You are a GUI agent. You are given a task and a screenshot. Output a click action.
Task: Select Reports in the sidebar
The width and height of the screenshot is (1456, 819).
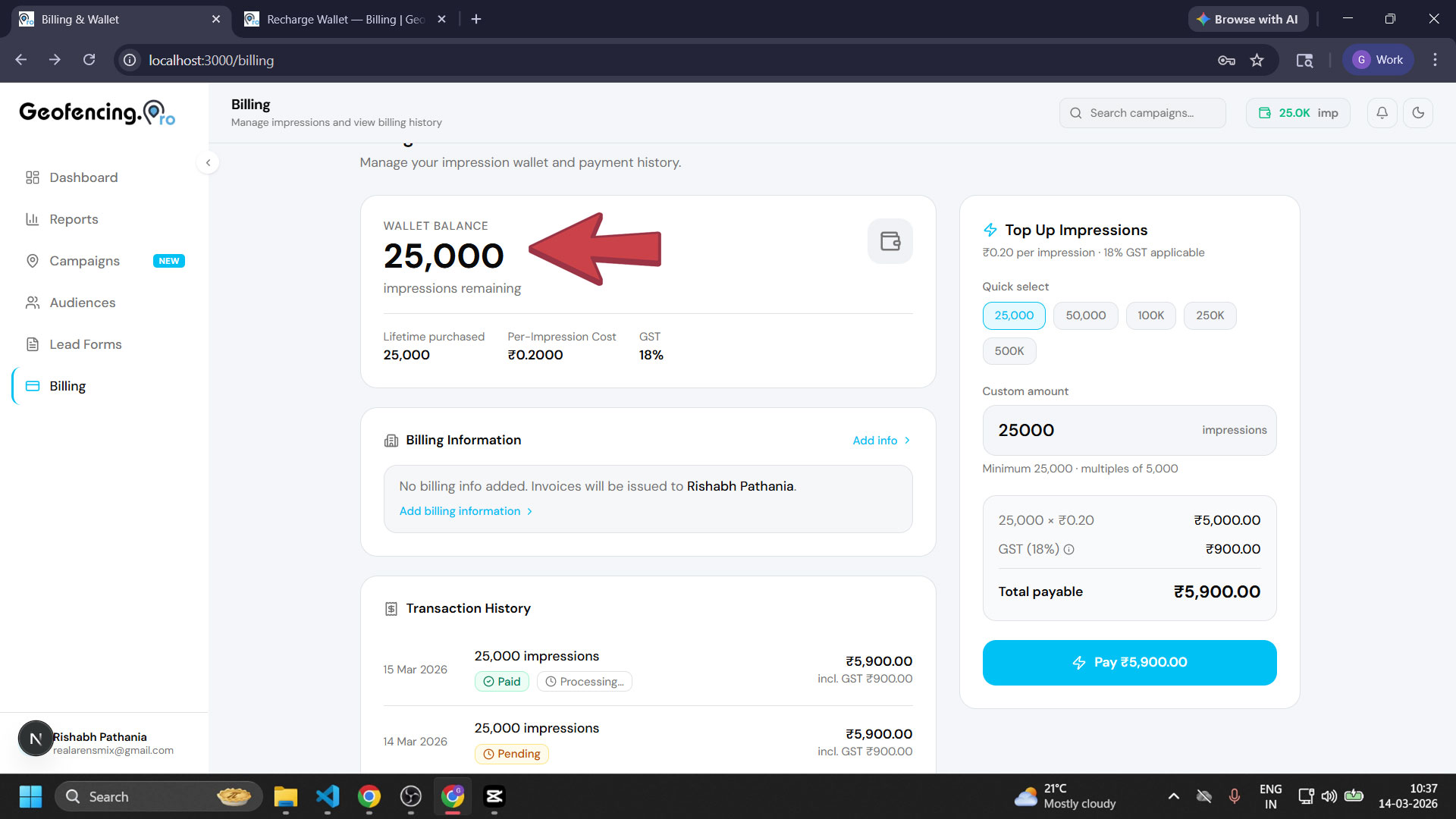[74, 218]
